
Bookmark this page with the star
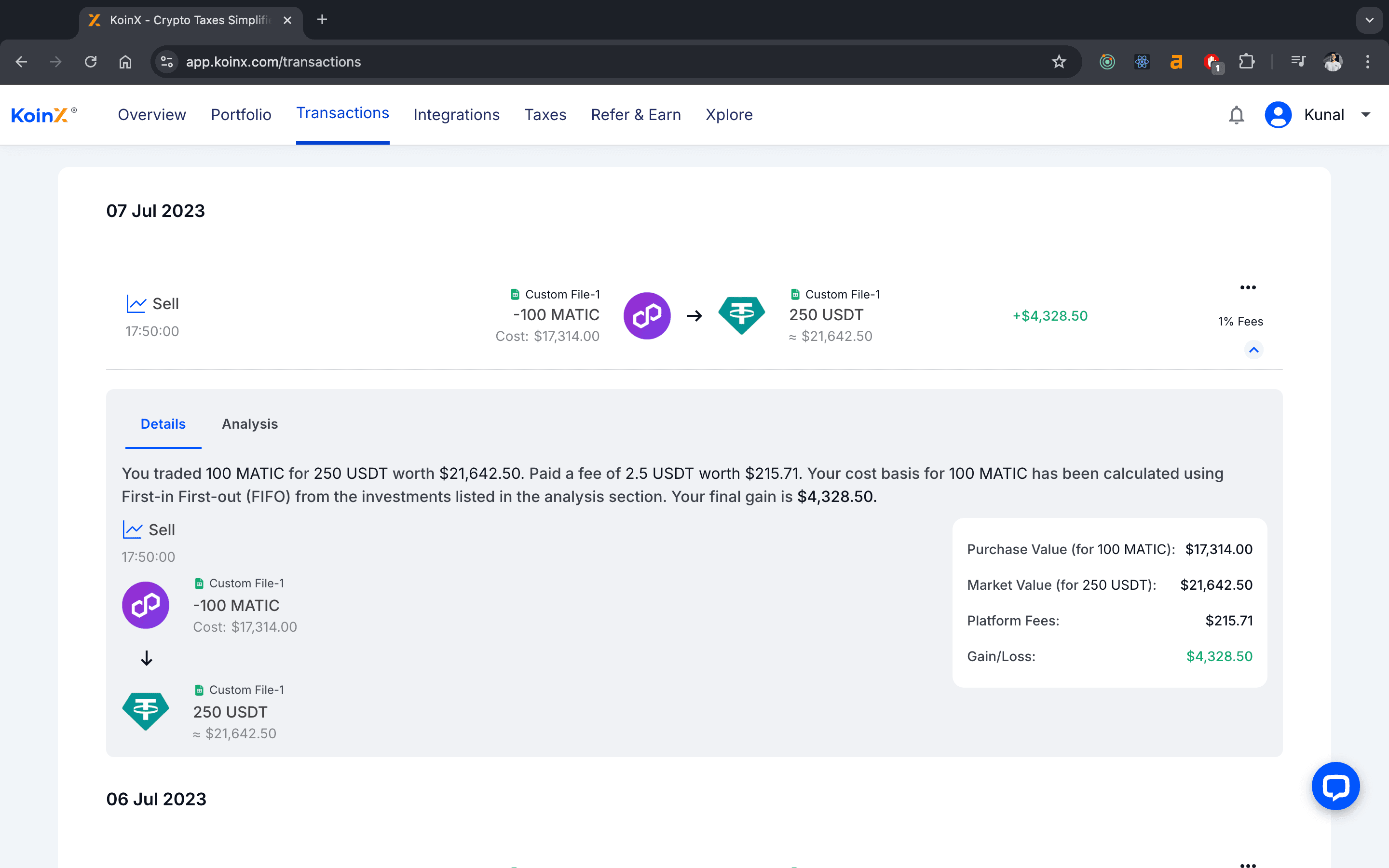point(1059,61)
